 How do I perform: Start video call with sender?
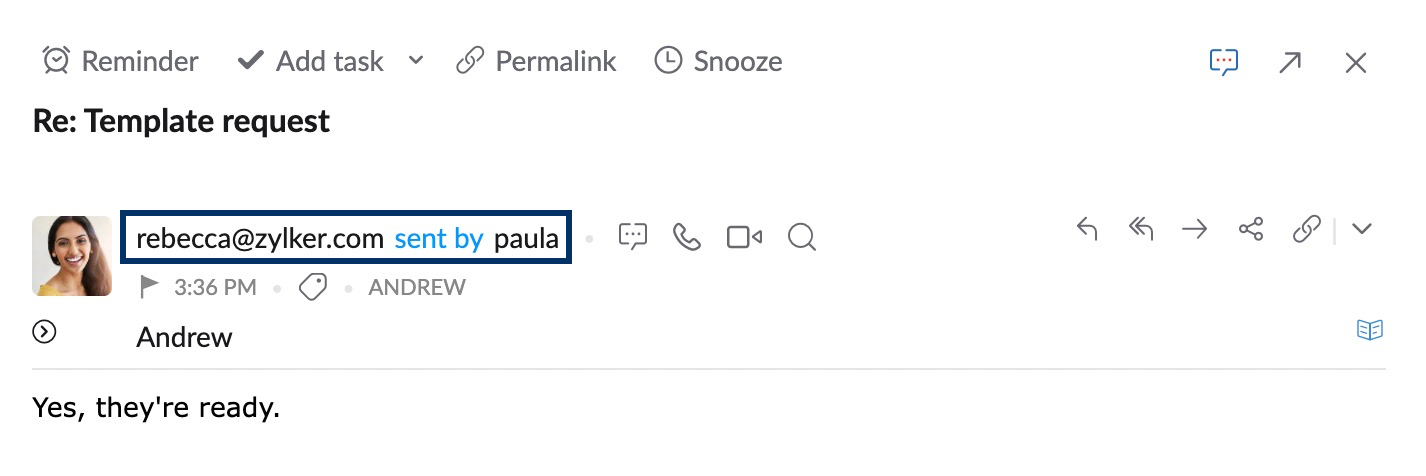coord(744,237)
